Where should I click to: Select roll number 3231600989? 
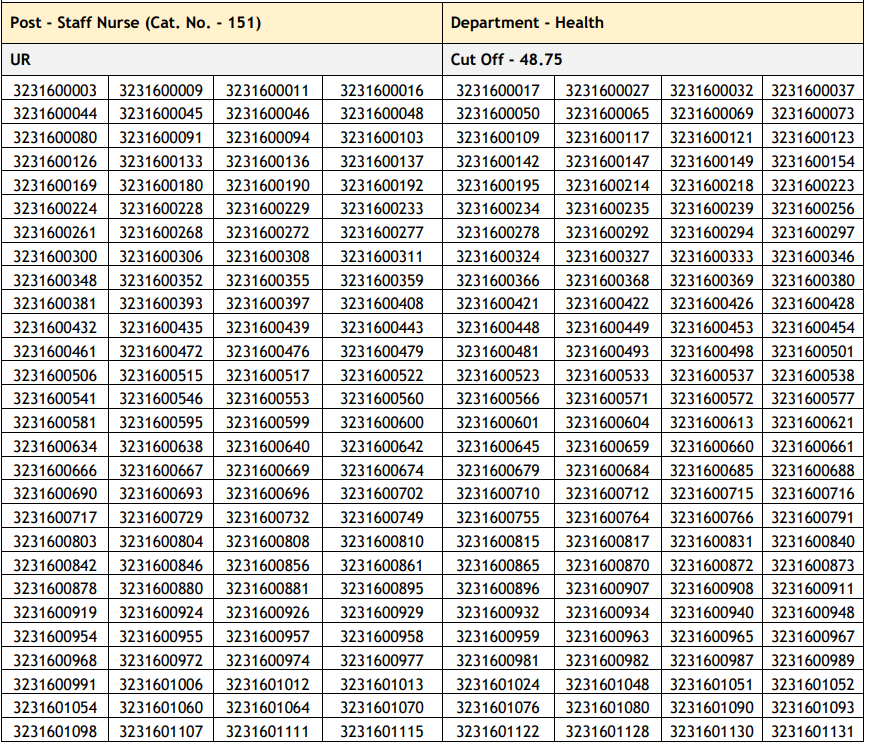click(813, 660)
